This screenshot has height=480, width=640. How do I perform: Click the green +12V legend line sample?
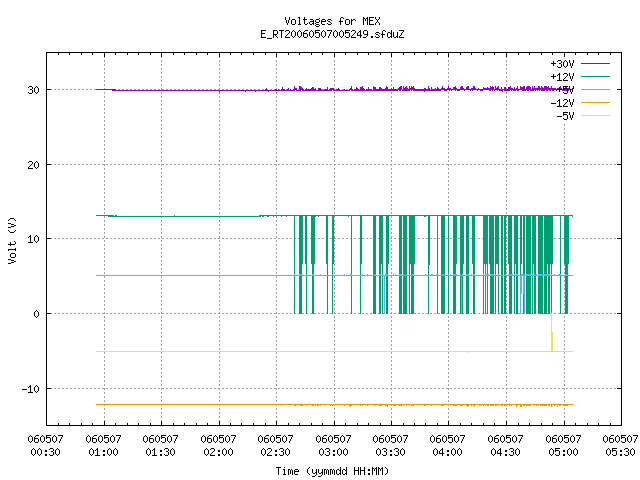click(595, 77)
